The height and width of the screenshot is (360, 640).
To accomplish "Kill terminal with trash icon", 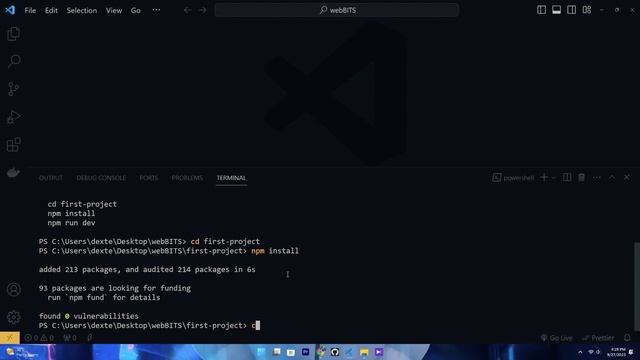I will 582,177.
